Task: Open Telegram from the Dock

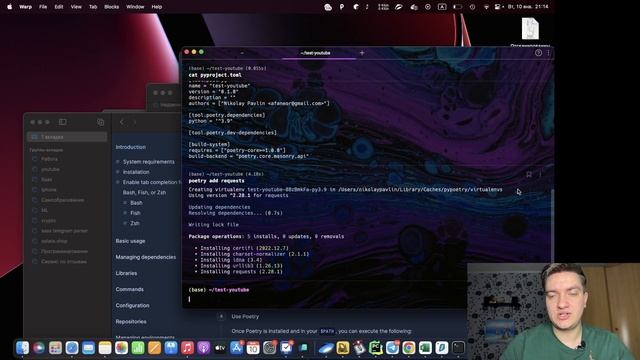Action: 392,348
